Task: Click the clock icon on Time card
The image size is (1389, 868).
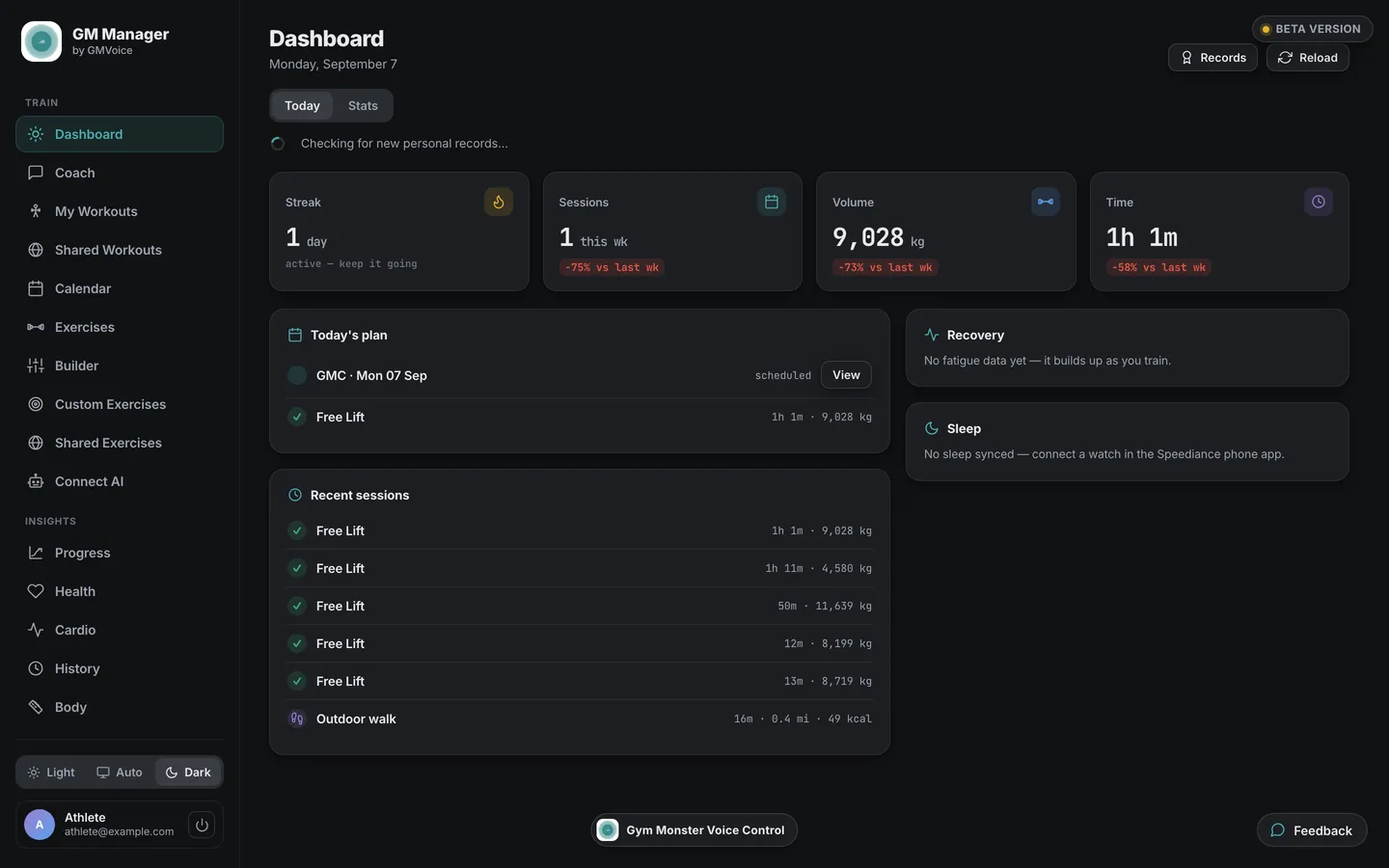Action: point(1319,202)
